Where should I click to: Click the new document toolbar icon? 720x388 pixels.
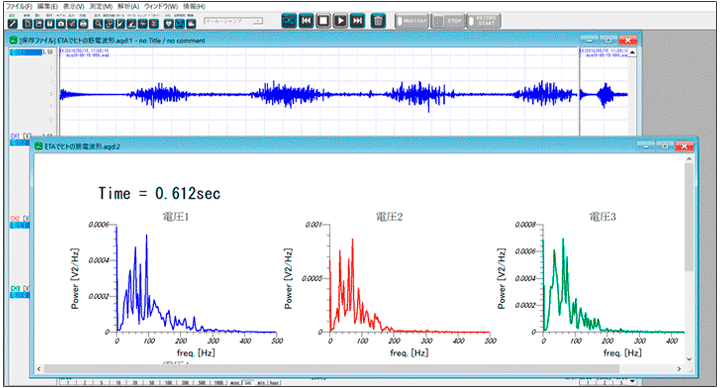coord(28,24)
